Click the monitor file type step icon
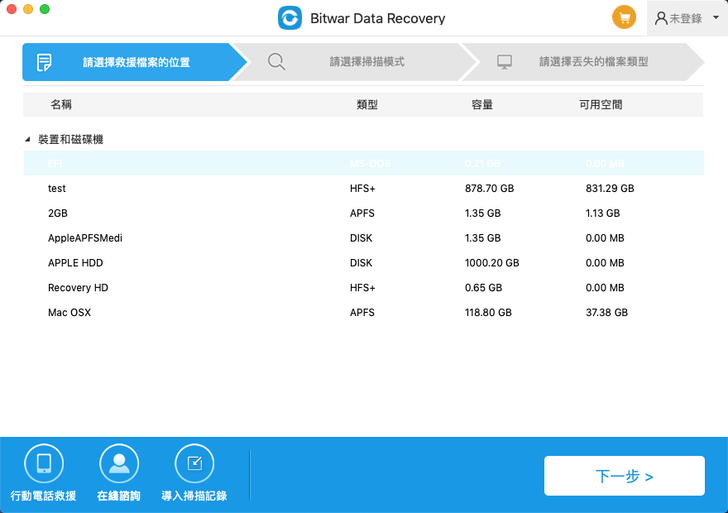This screenshot has width=728, height=513. pyautogui.click(x=505, y=62)
